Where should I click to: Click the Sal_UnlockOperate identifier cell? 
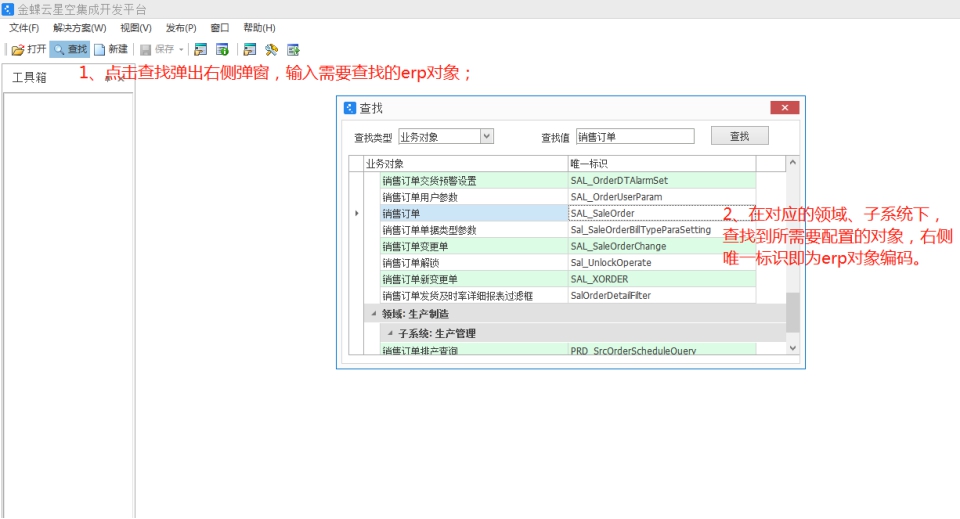pyautogui.click(x=662, y=263)
